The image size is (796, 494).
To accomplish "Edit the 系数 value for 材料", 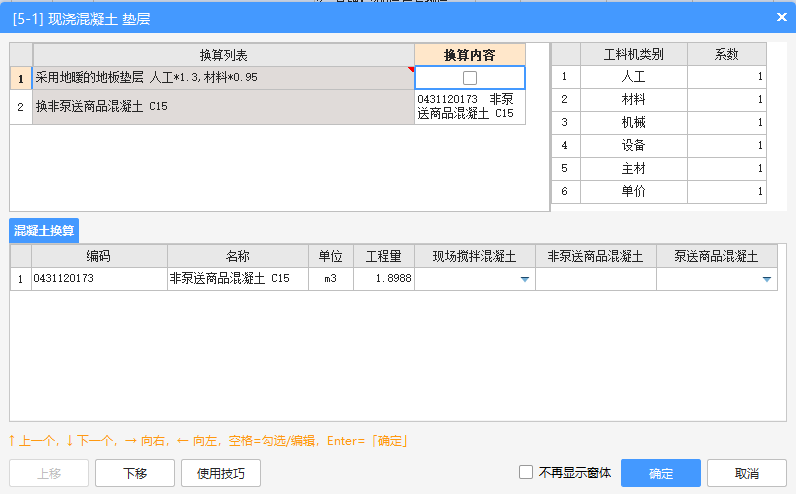I will pyautogui.click(x=727, y=100).
